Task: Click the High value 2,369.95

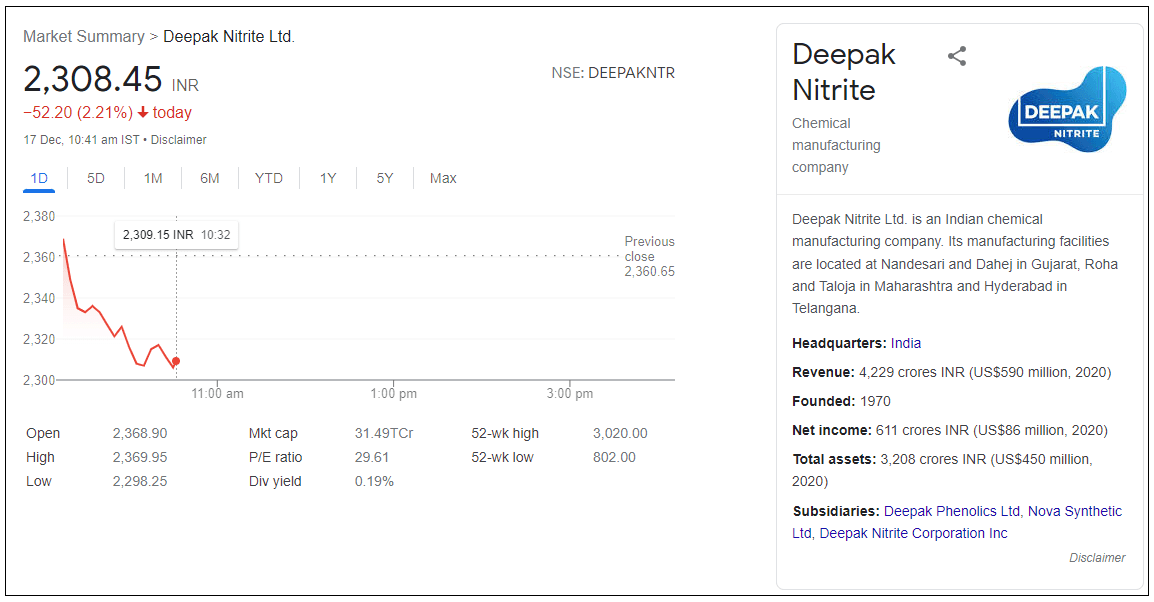Action: tap(140, 457)
